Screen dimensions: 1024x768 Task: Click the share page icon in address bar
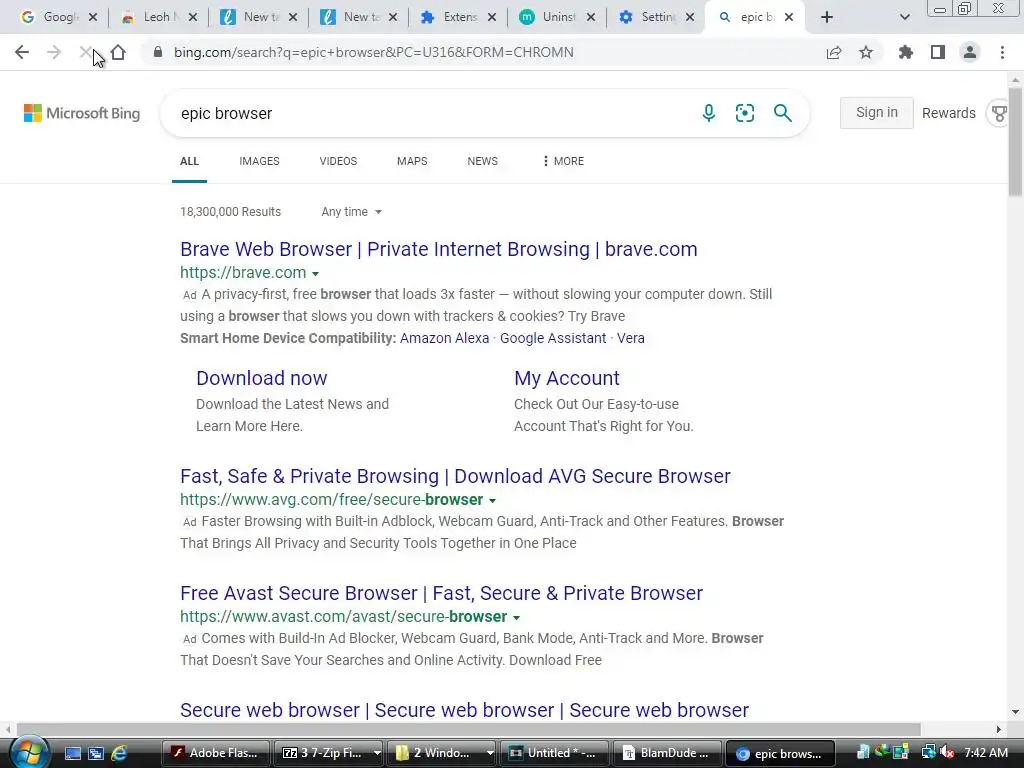tap(834, 52)
